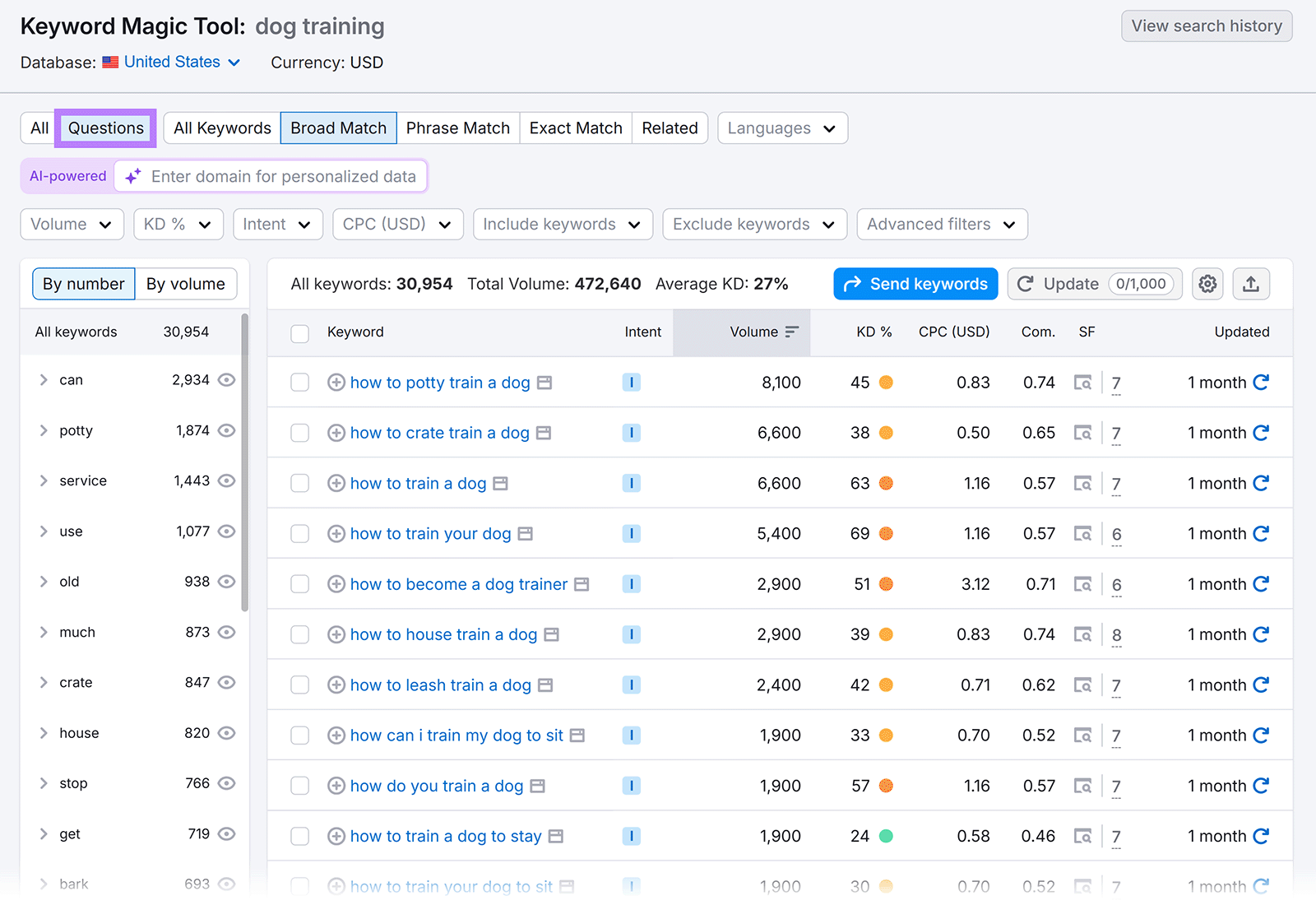Screen dimensions: 1316x905
Task: Open the settings gear icon above the table
Action: 1207,283
